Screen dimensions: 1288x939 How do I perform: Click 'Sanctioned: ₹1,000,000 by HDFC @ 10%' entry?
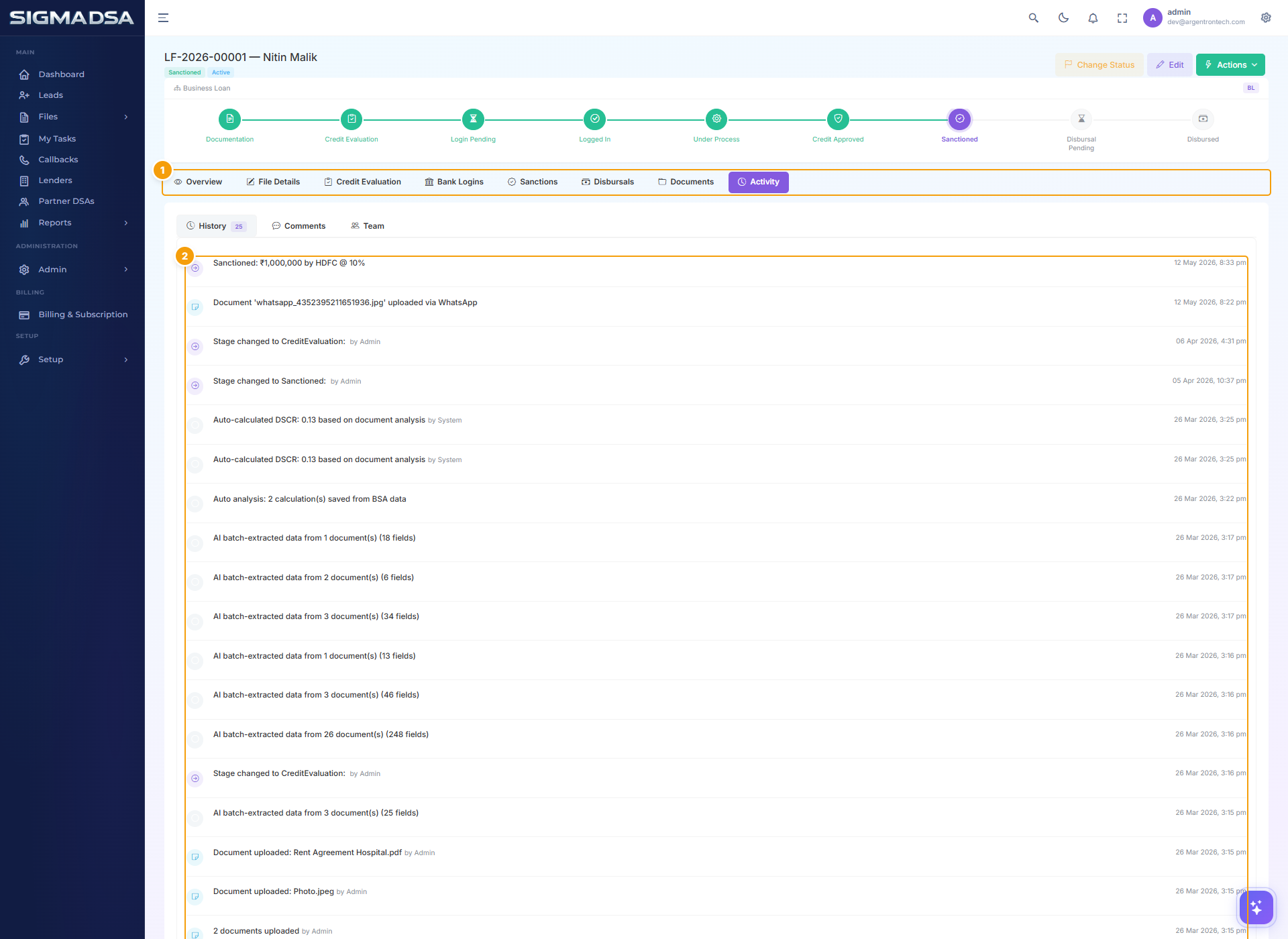tap(289, 263)
